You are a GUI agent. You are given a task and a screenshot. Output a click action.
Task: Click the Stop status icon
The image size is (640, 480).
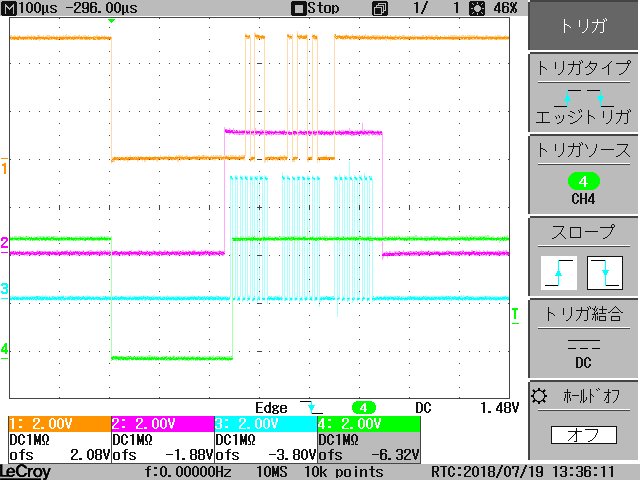(298, 9)
